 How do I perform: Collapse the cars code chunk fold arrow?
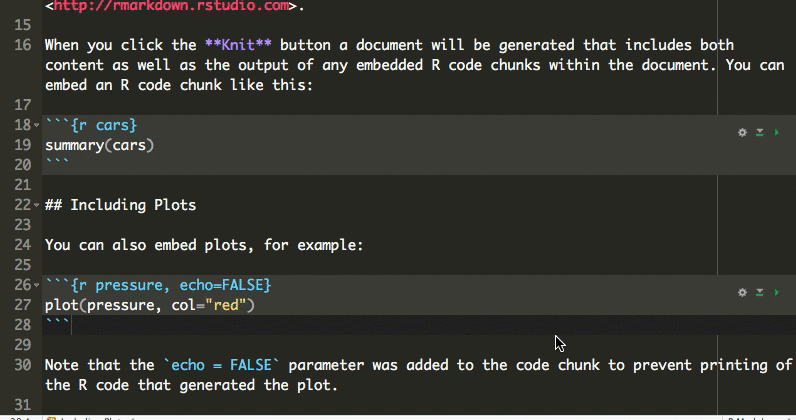37,125
